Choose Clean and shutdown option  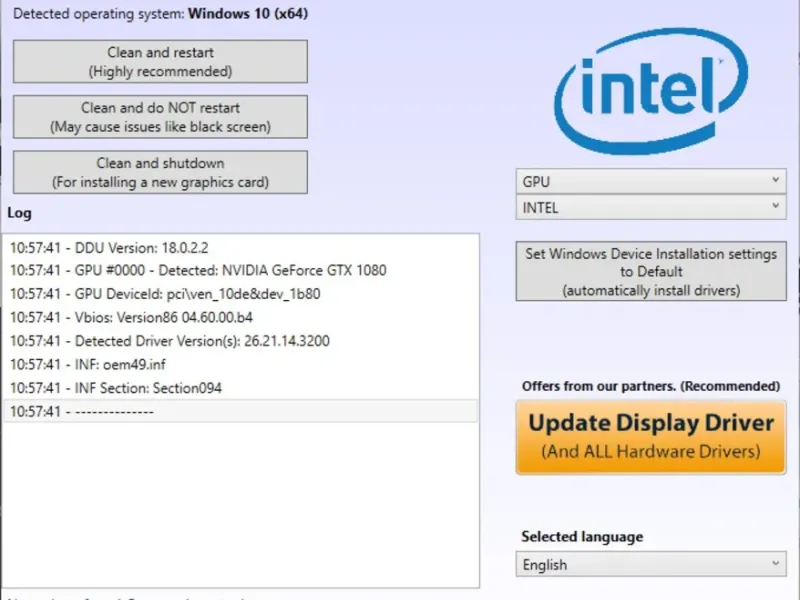160,172
